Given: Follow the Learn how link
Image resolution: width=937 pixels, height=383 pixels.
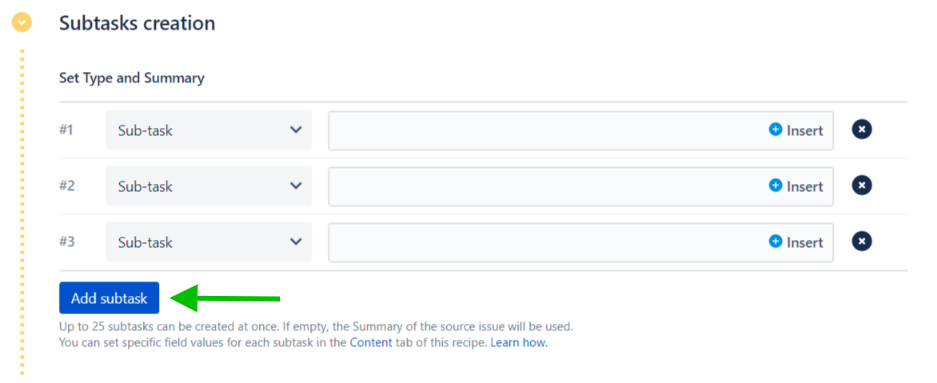Looking at the screenshot, I should coord(519,343).
